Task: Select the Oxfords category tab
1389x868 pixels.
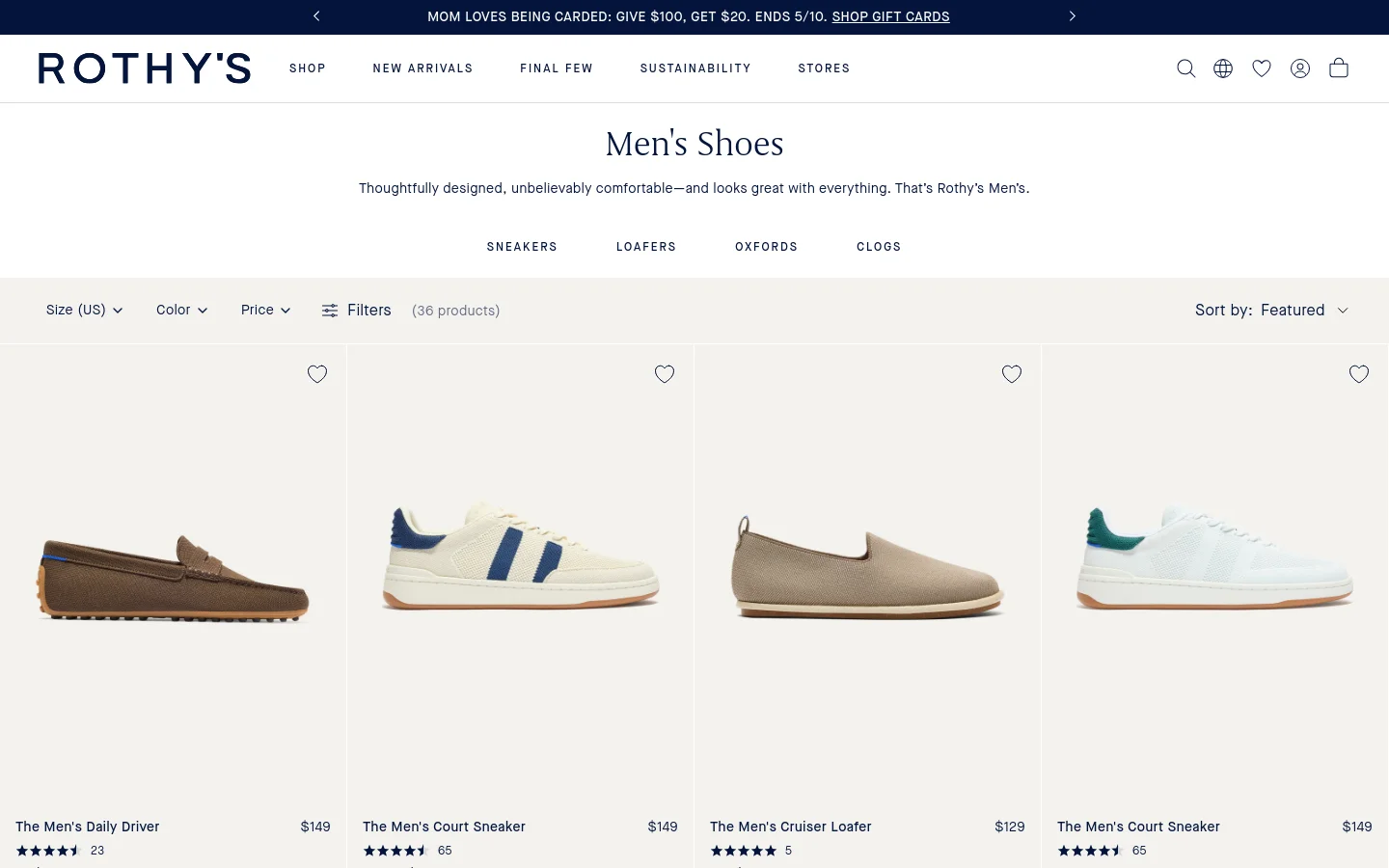Action: click(767, 247)
